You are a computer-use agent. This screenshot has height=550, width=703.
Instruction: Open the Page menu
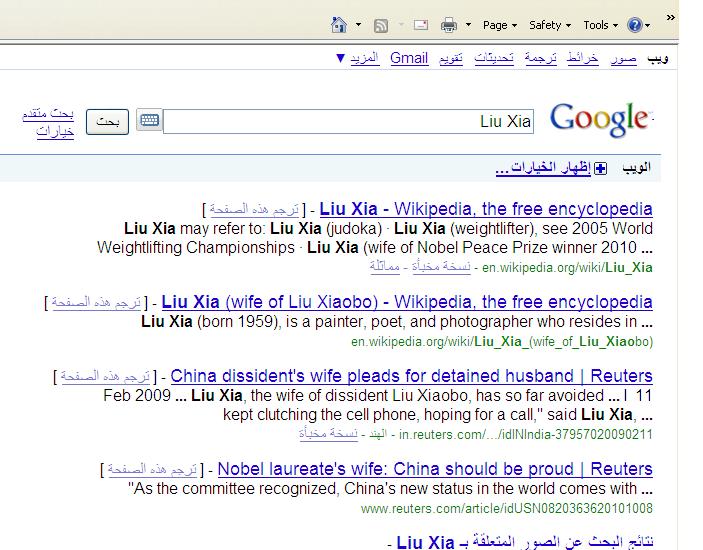pos(499,26)
